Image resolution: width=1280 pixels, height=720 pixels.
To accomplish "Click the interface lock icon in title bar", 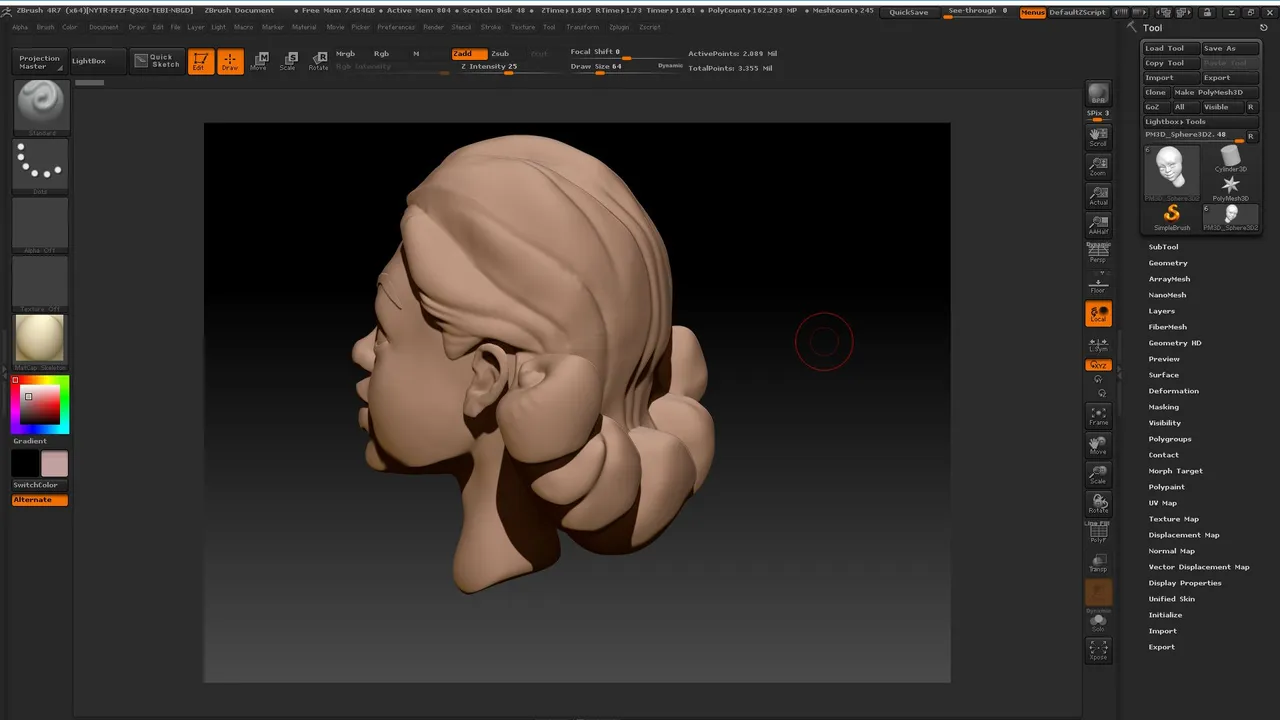I will point(1207,12).
